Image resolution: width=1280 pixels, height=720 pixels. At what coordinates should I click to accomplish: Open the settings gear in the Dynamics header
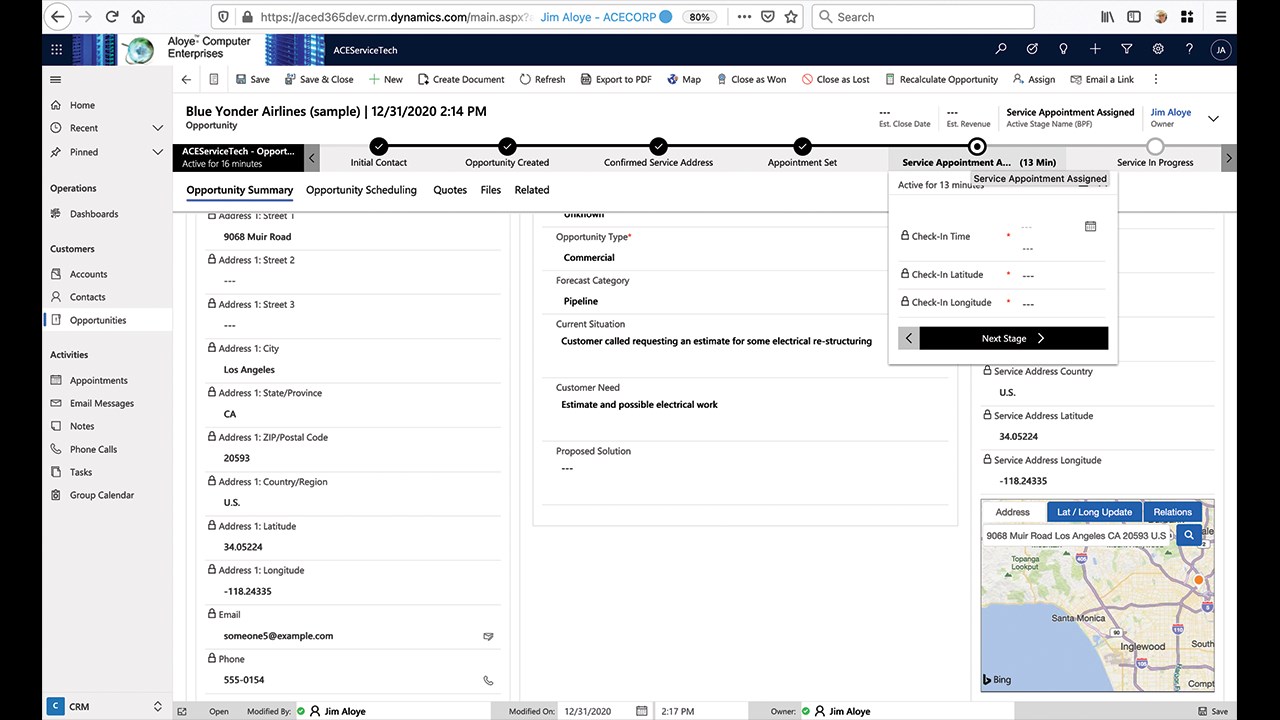click(1158, 49)
